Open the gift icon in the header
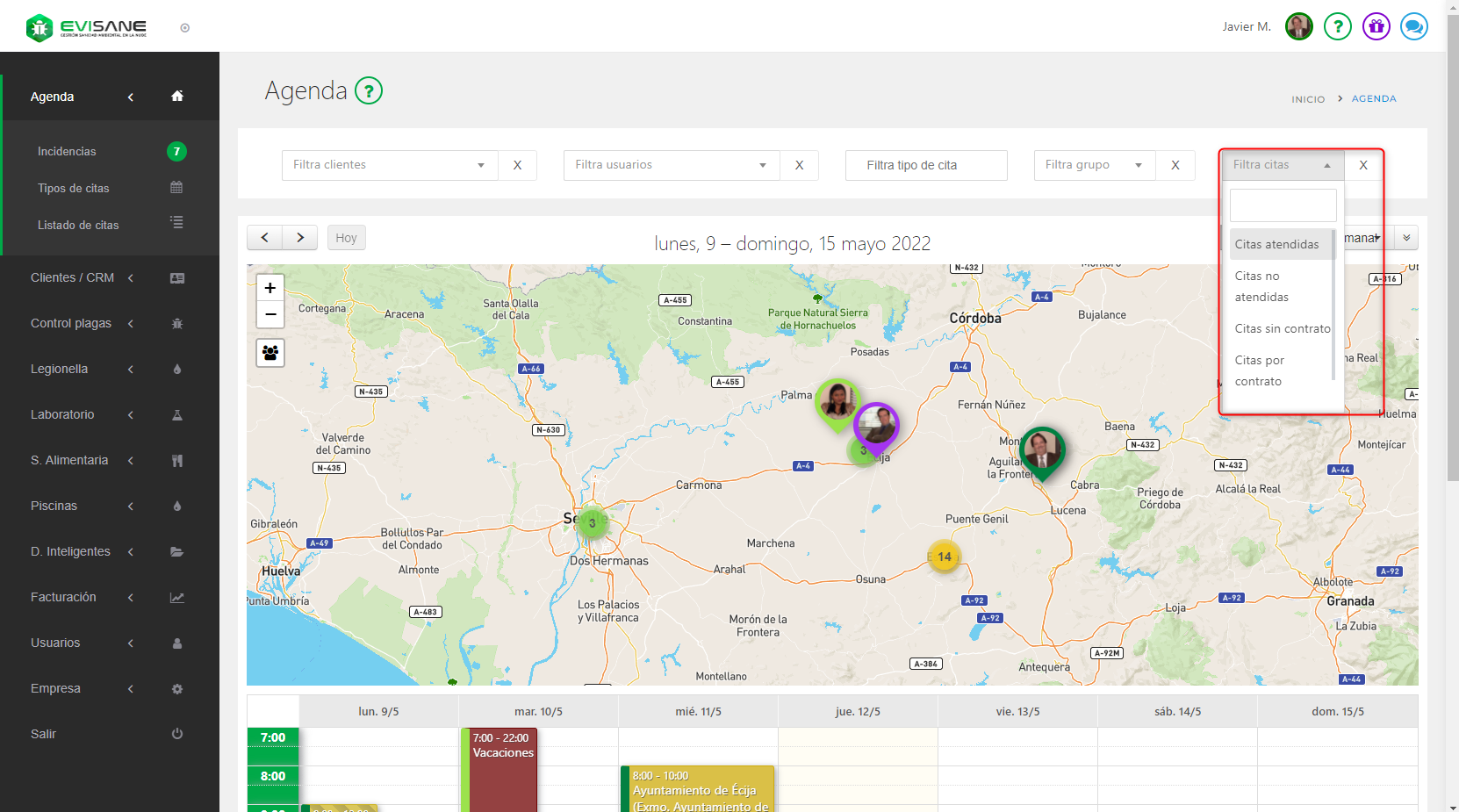The width and height of the screenshot is (1459, 812). (1376, 26)
